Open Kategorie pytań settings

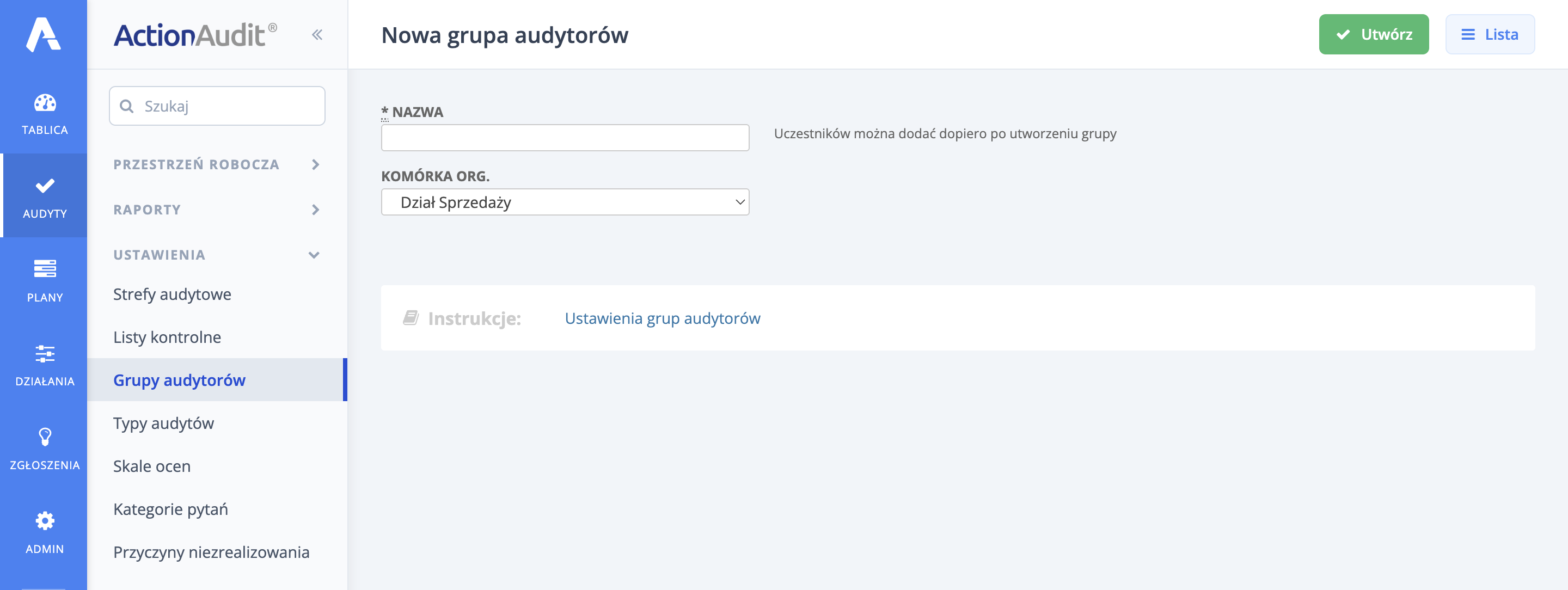coord(170,509)
